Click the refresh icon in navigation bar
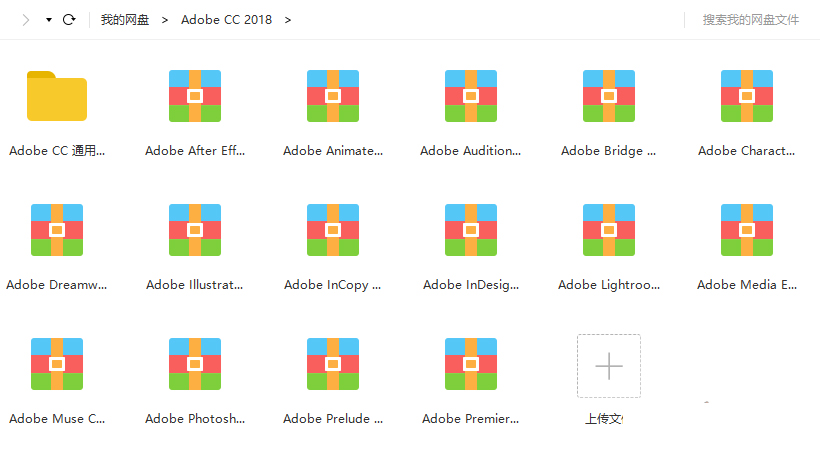The image size is (820, 464). [69, 20]
